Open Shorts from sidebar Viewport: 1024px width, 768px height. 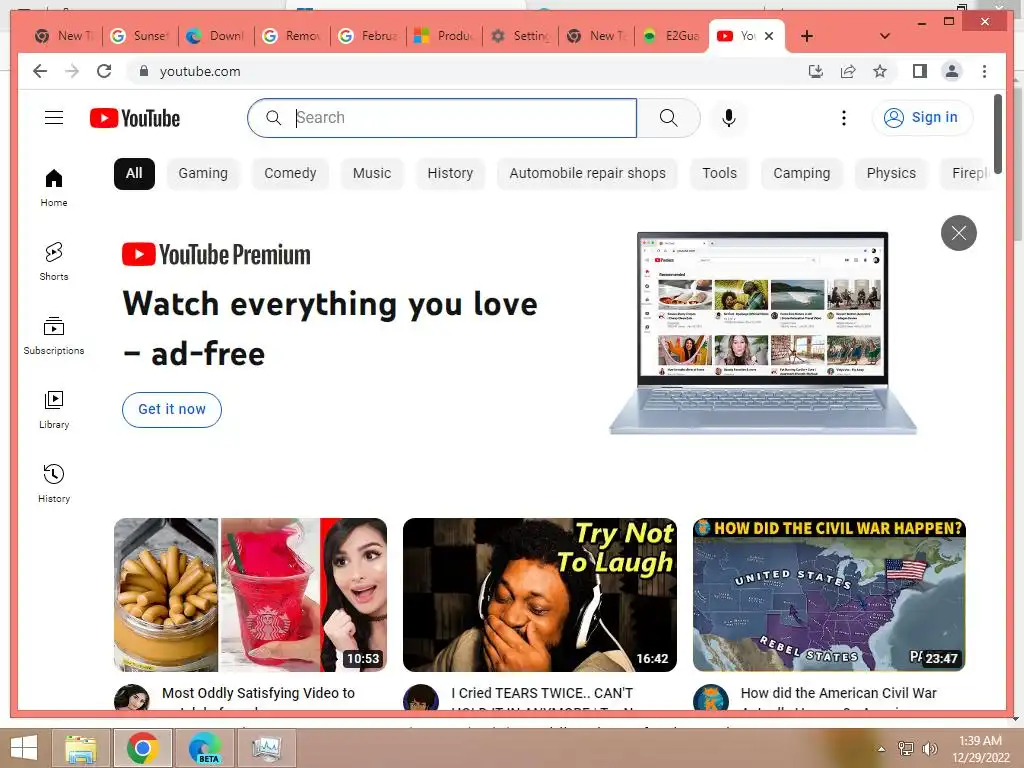[x=54, y=261]
